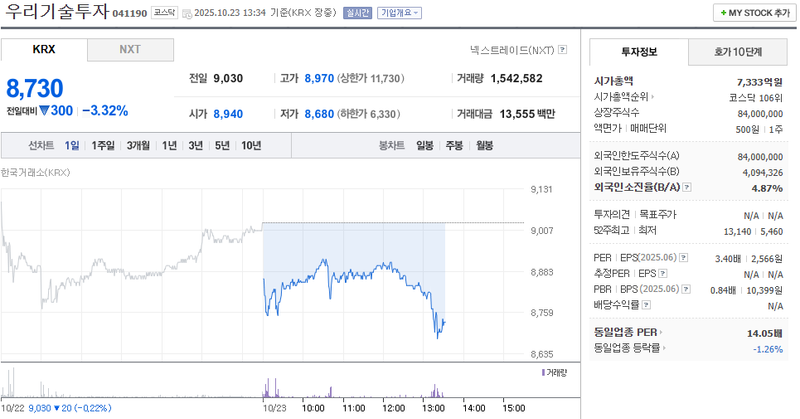Select the 1년 line chart period
The image size is (800, 419).
pyautogui.click(x=169, y=146)
